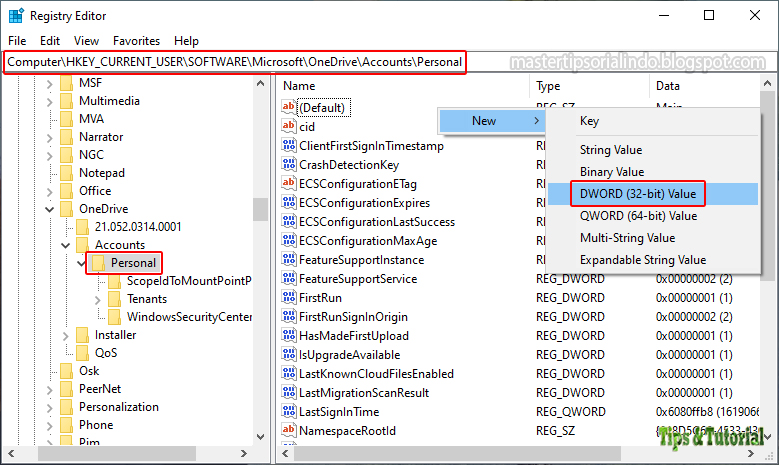Click the string icon beside (Default) value
779x465 pixels.
(289, 106)
